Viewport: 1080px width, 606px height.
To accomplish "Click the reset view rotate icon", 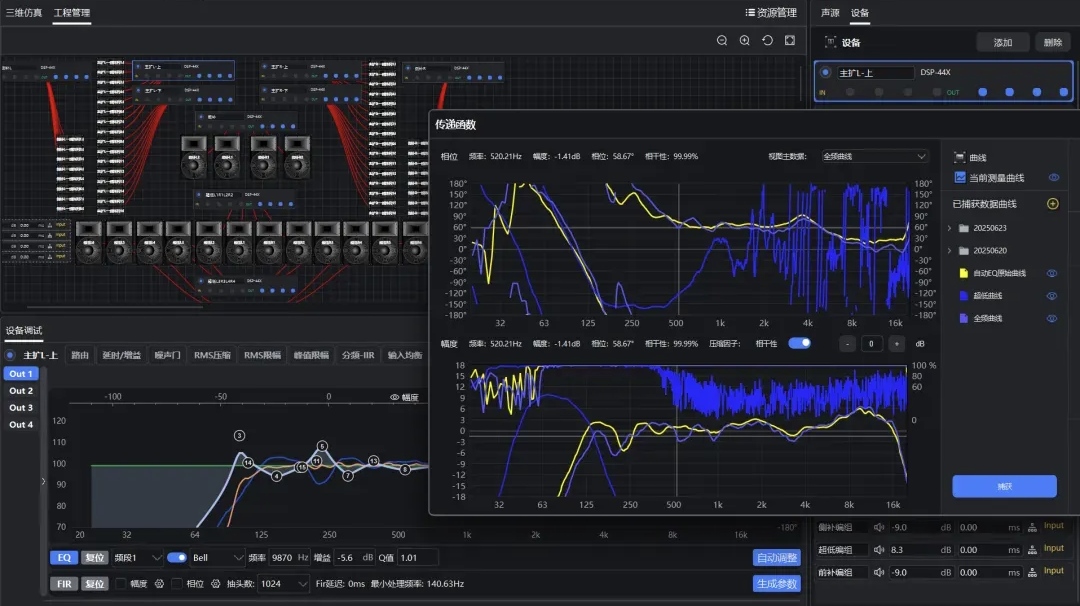I will (767, 40).
